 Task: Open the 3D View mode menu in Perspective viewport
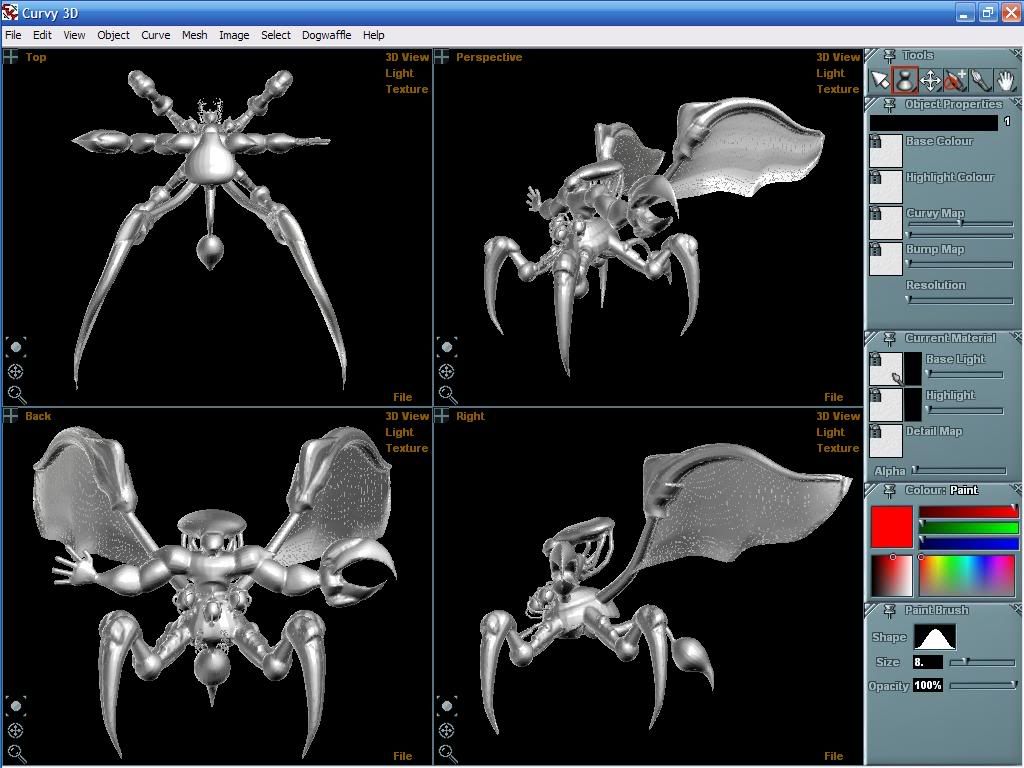pos(837,57)
